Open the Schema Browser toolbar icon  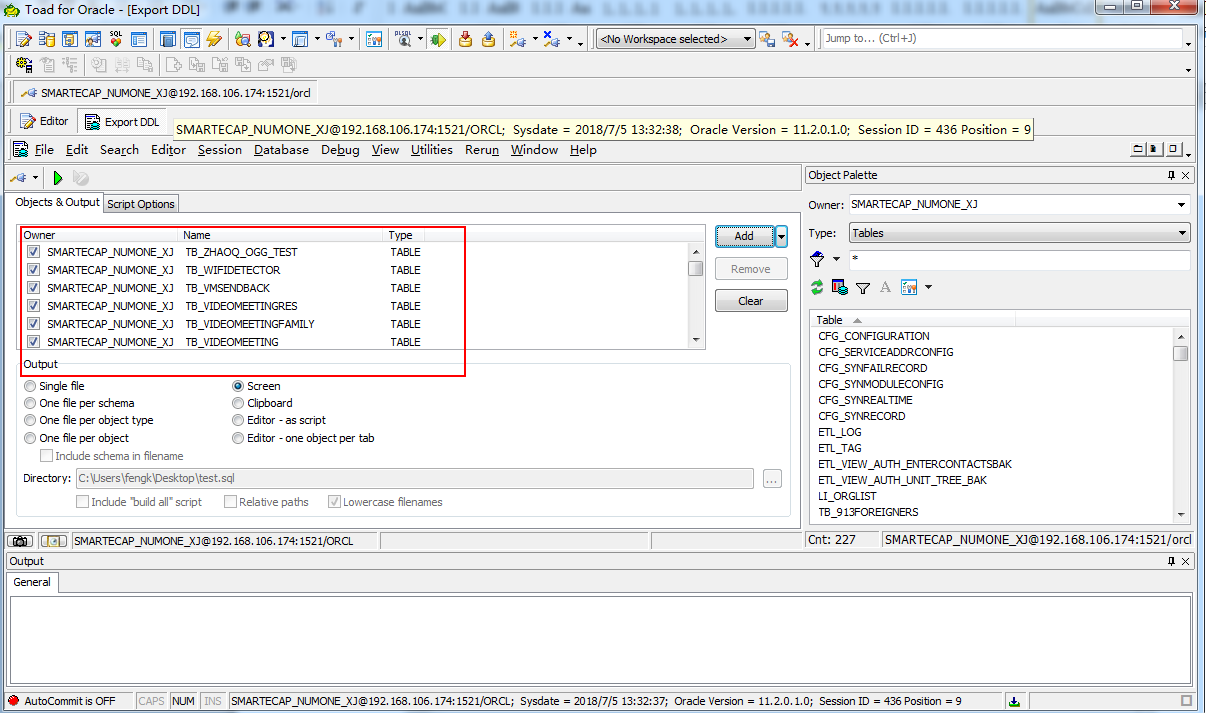click(x=47, y=39)
